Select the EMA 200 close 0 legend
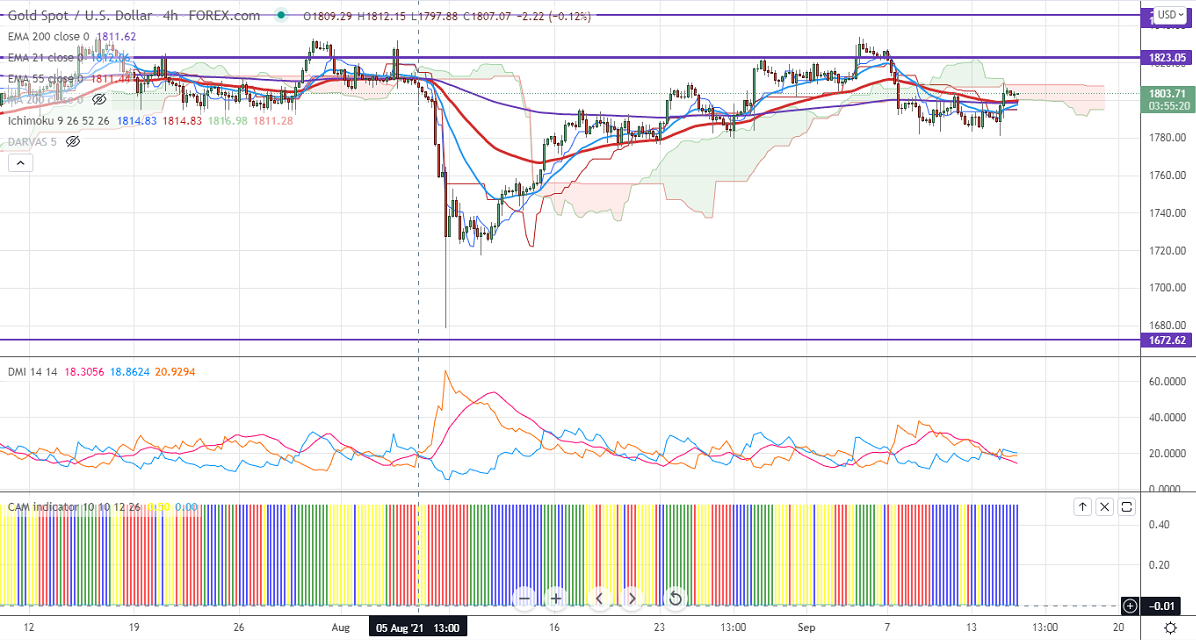Image resolution: width=1196 pixels, height=640 pixels. [x=49, y=37]
